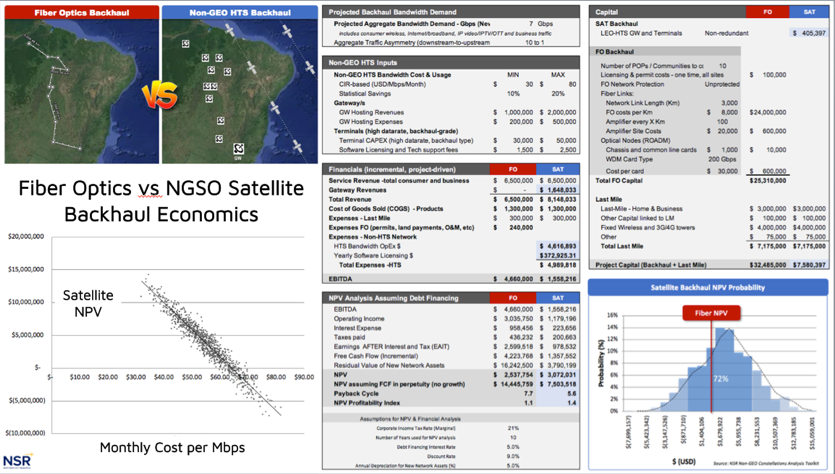Viewport: 835px width, 474px height.
Task: Click the NSR Non-GEO Constellations source note
Action: (x=766, y=464)
